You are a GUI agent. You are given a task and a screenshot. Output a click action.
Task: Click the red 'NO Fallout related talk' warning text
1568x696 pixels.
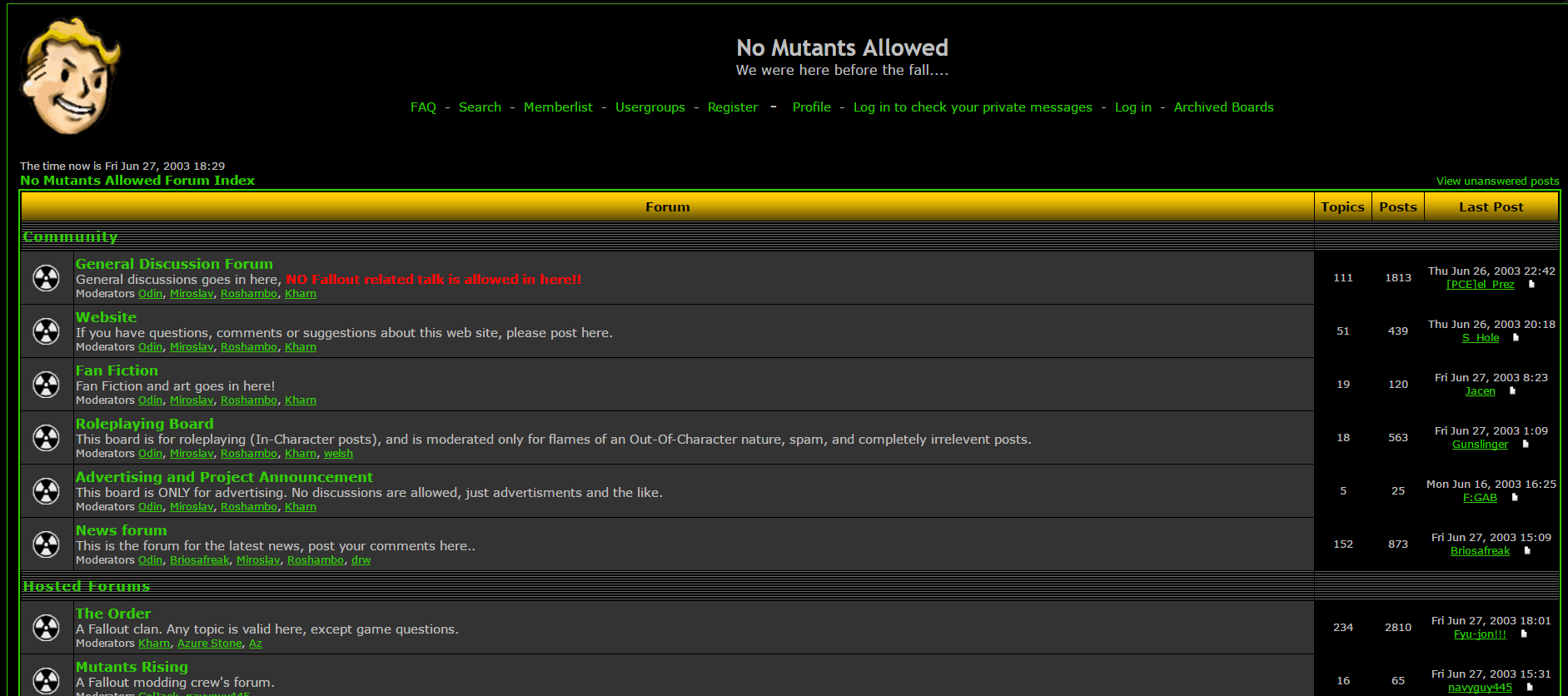click(x=434, y=280)
